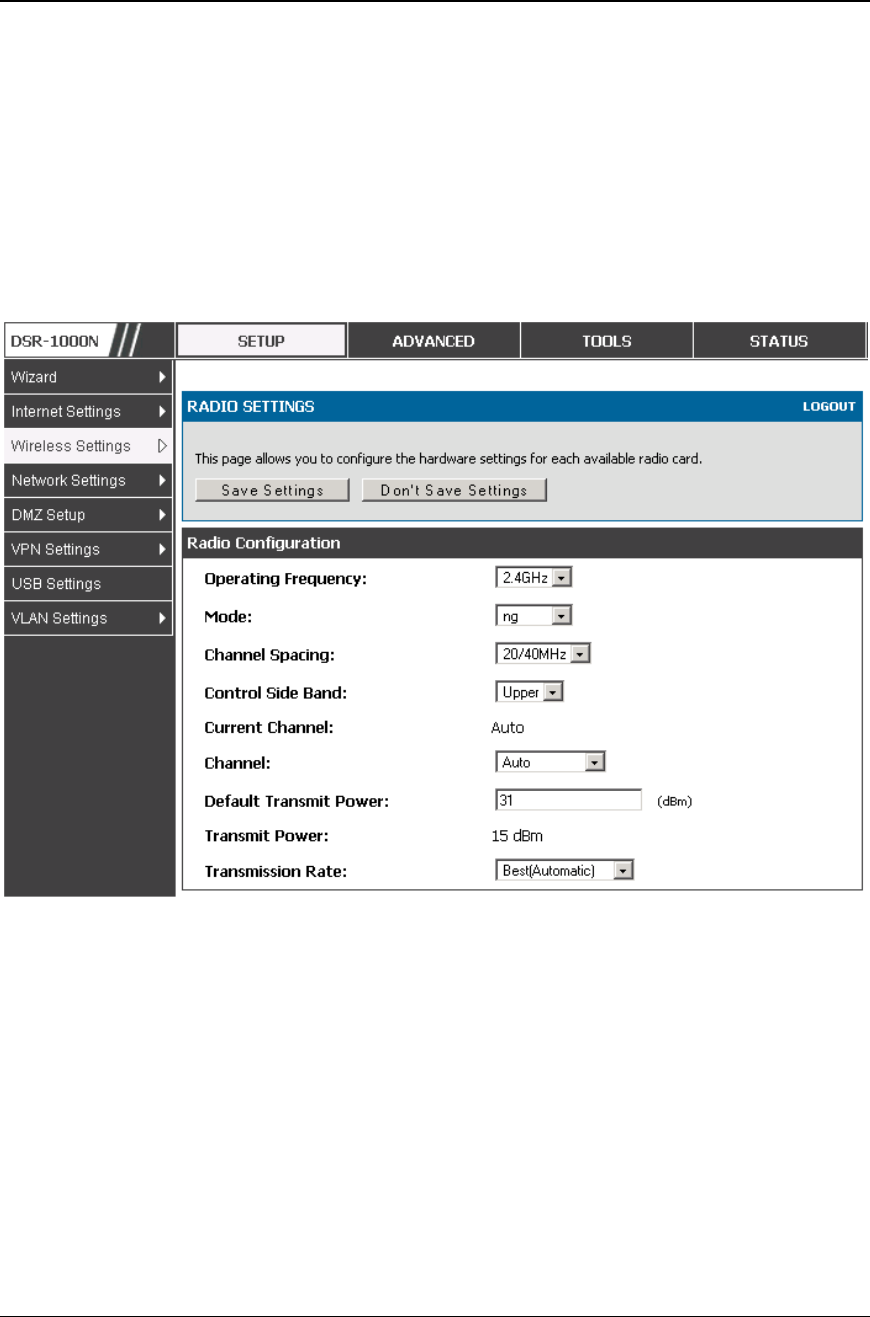This screenshot has height=1317, width=870.
Task: Expand arrow next to Network Settings
Action: 162,481
